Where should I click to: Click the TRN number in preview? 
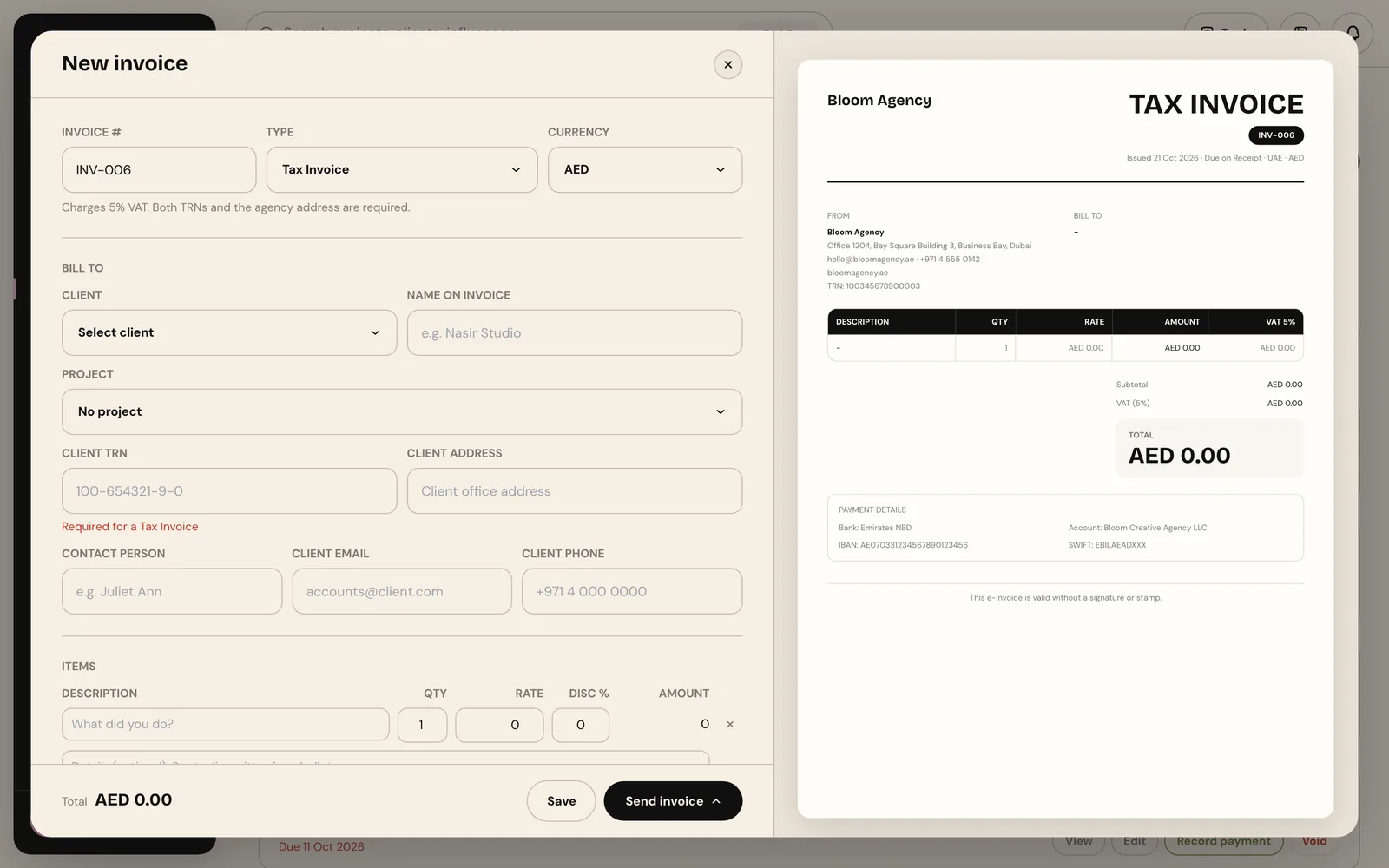pos(873,286)
